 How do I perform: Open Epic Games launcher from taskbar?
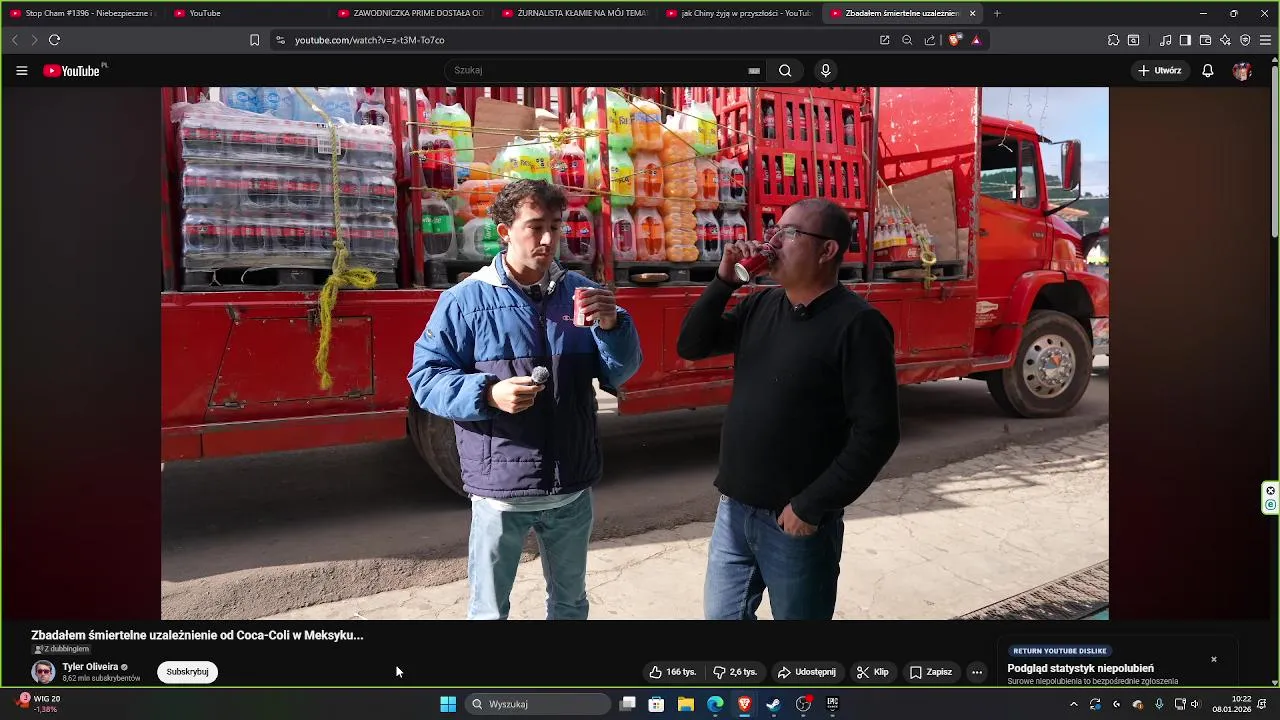[x=832, y=704]
